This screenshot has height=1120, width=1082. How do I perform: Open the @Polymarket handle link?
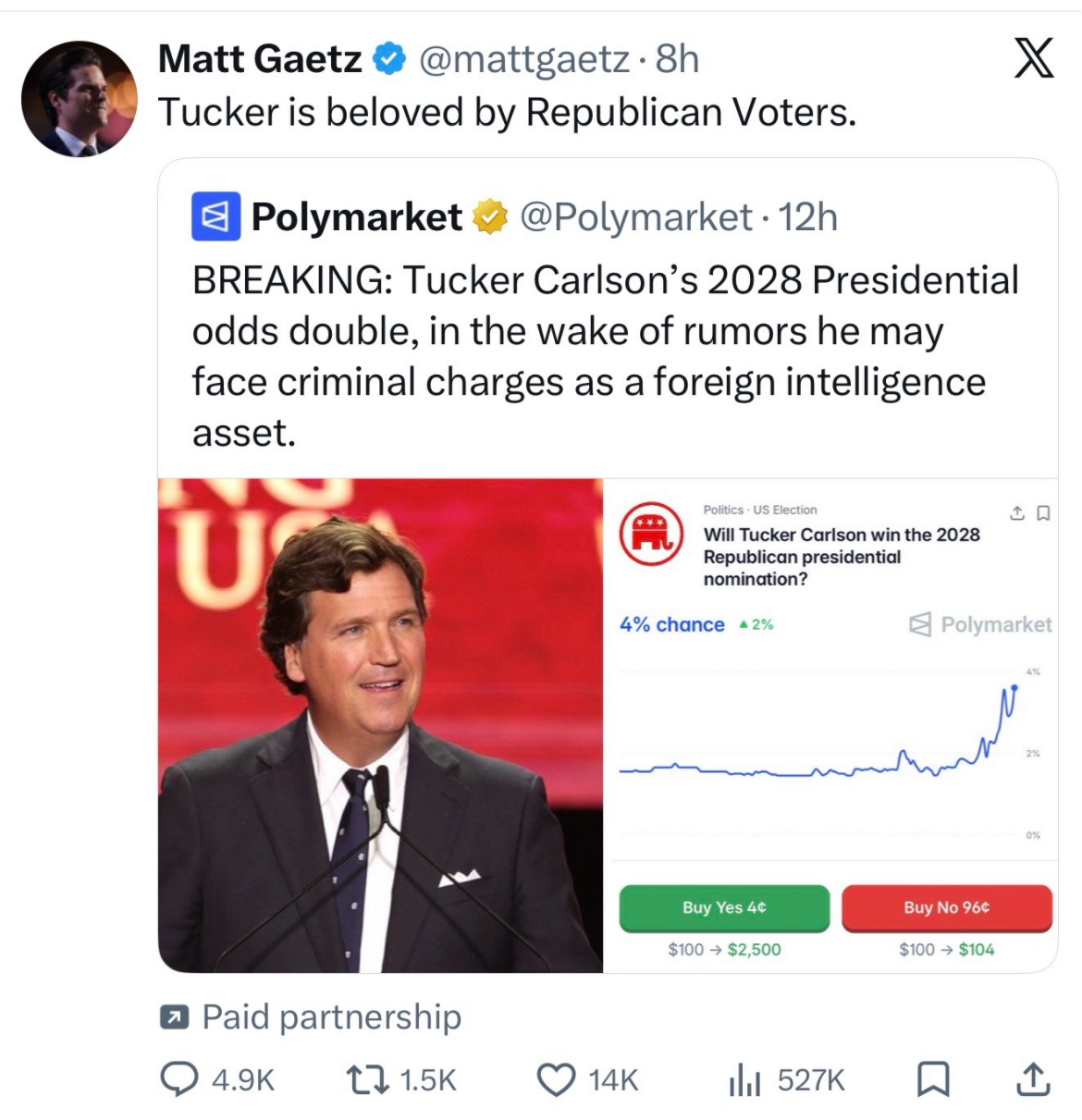(636, 217)
